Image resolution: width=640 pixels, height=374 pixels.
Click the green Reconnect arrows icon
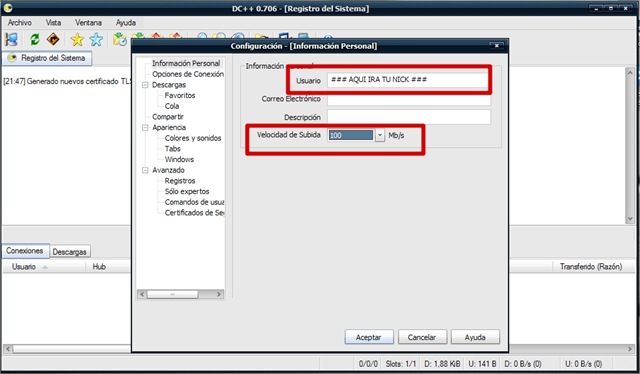(x=35, y=40)
